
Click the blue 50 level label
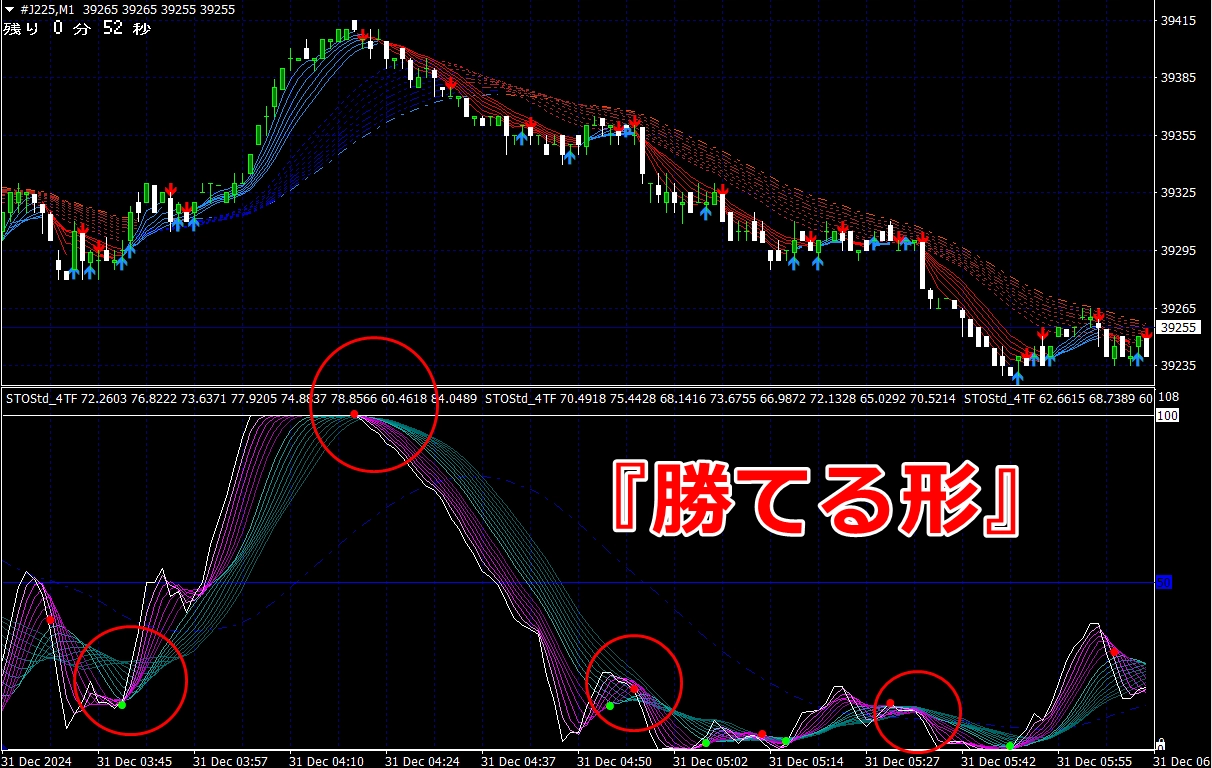point(1163,582)
